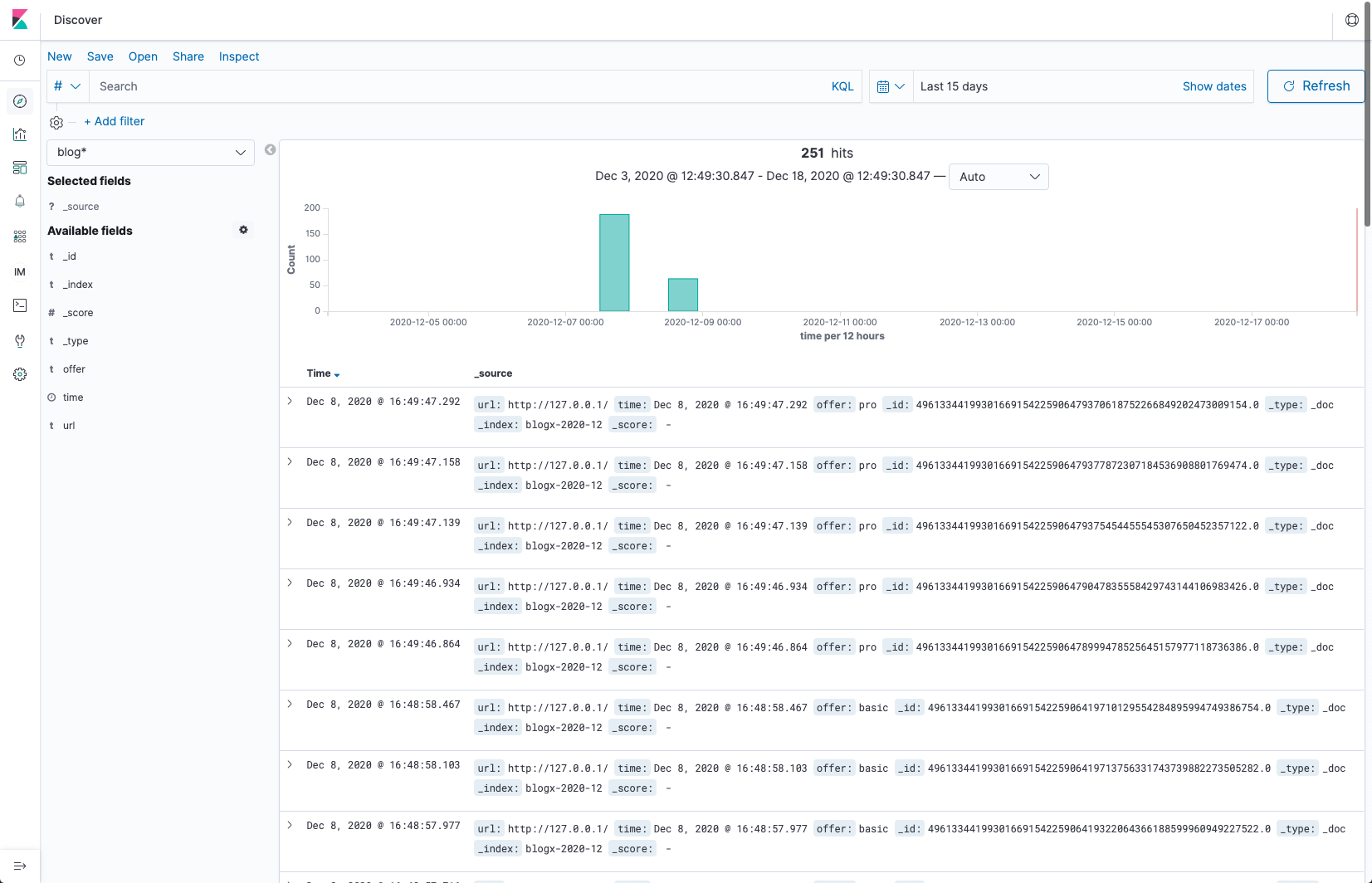
Task: Expand the 16:49:47.158 document row
Action: click(x=290, y=462)
